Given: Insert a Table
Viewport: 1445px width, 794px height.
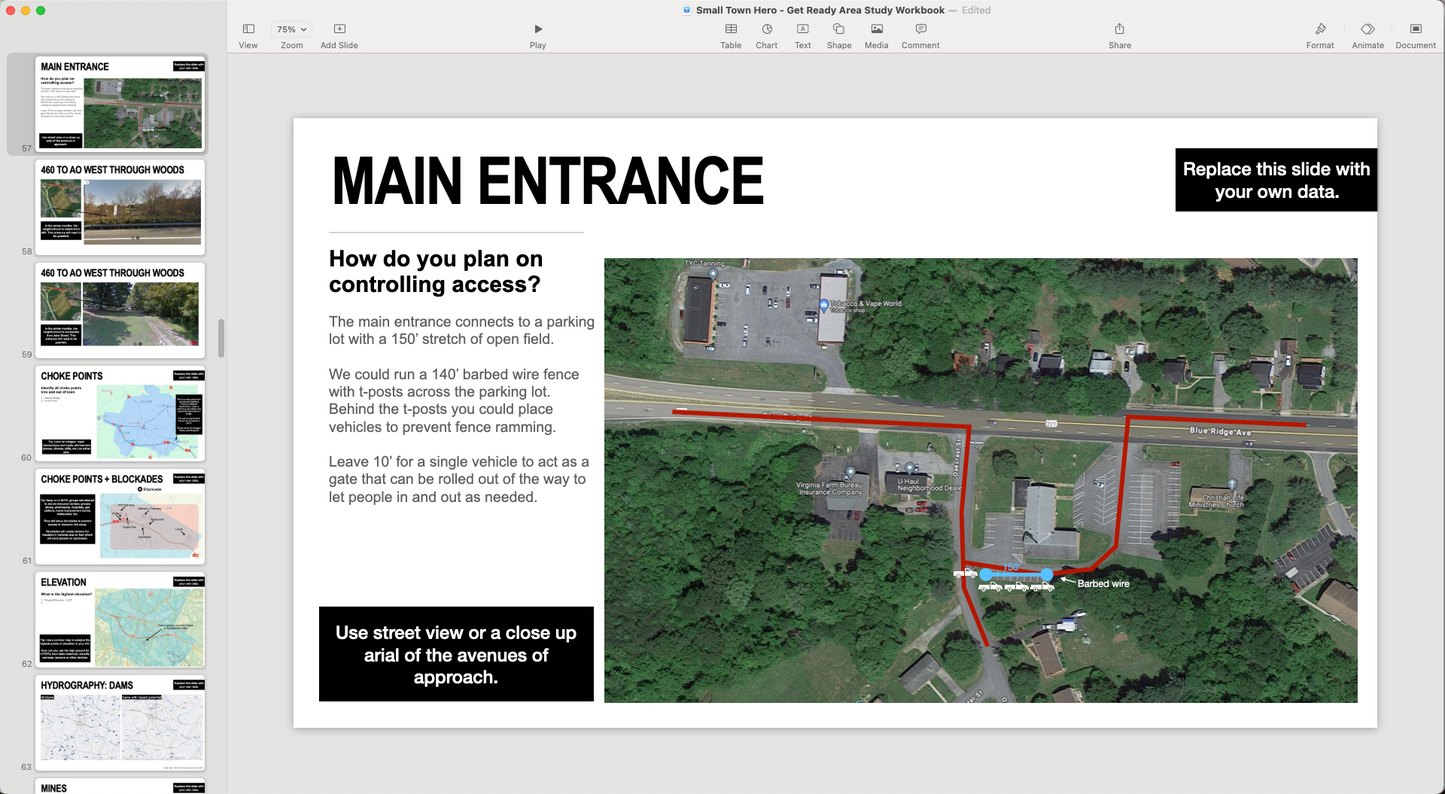Looking at the screenshot, I should click(731, 35).
